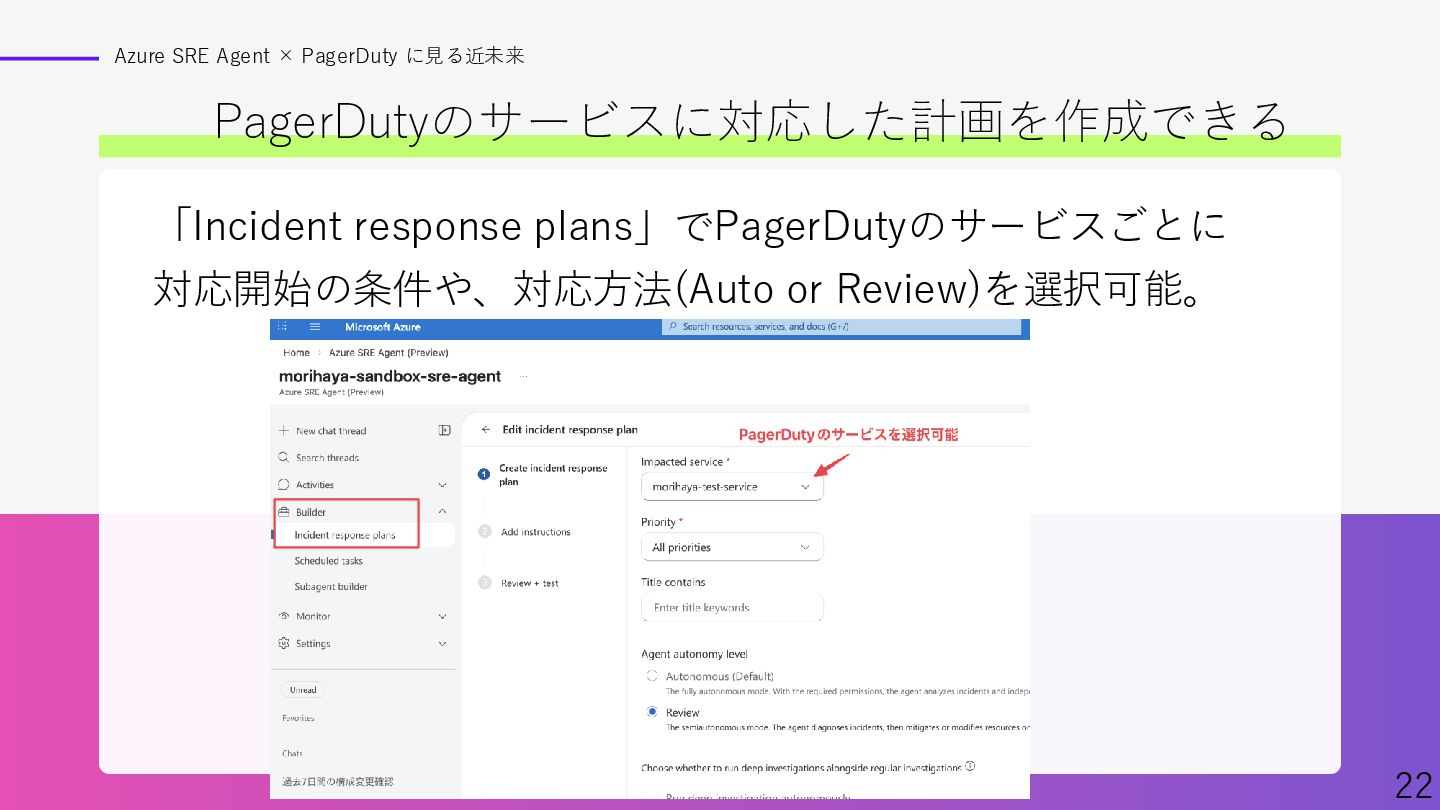The width and height of the screenshot is (1440, 810).
Task: Go back from Edit incident response plan
Action: (486, 430)
